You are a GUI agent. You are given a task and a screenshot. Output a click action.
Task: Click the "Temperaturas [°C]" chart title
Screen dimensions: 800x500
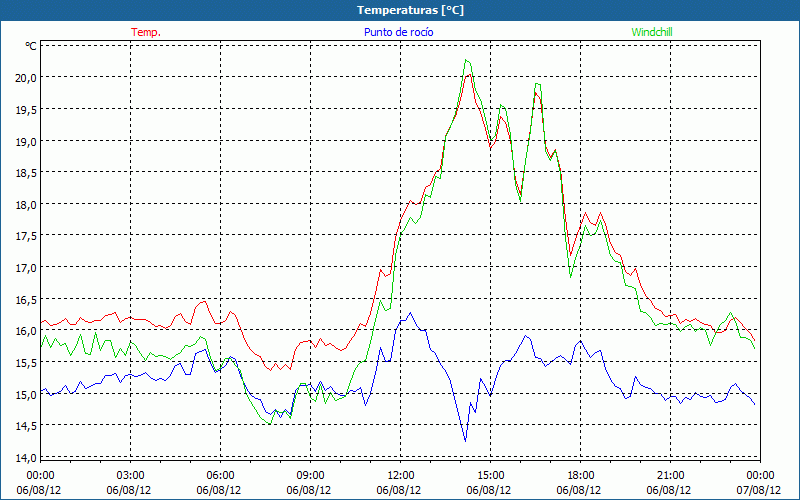[410, 10]
